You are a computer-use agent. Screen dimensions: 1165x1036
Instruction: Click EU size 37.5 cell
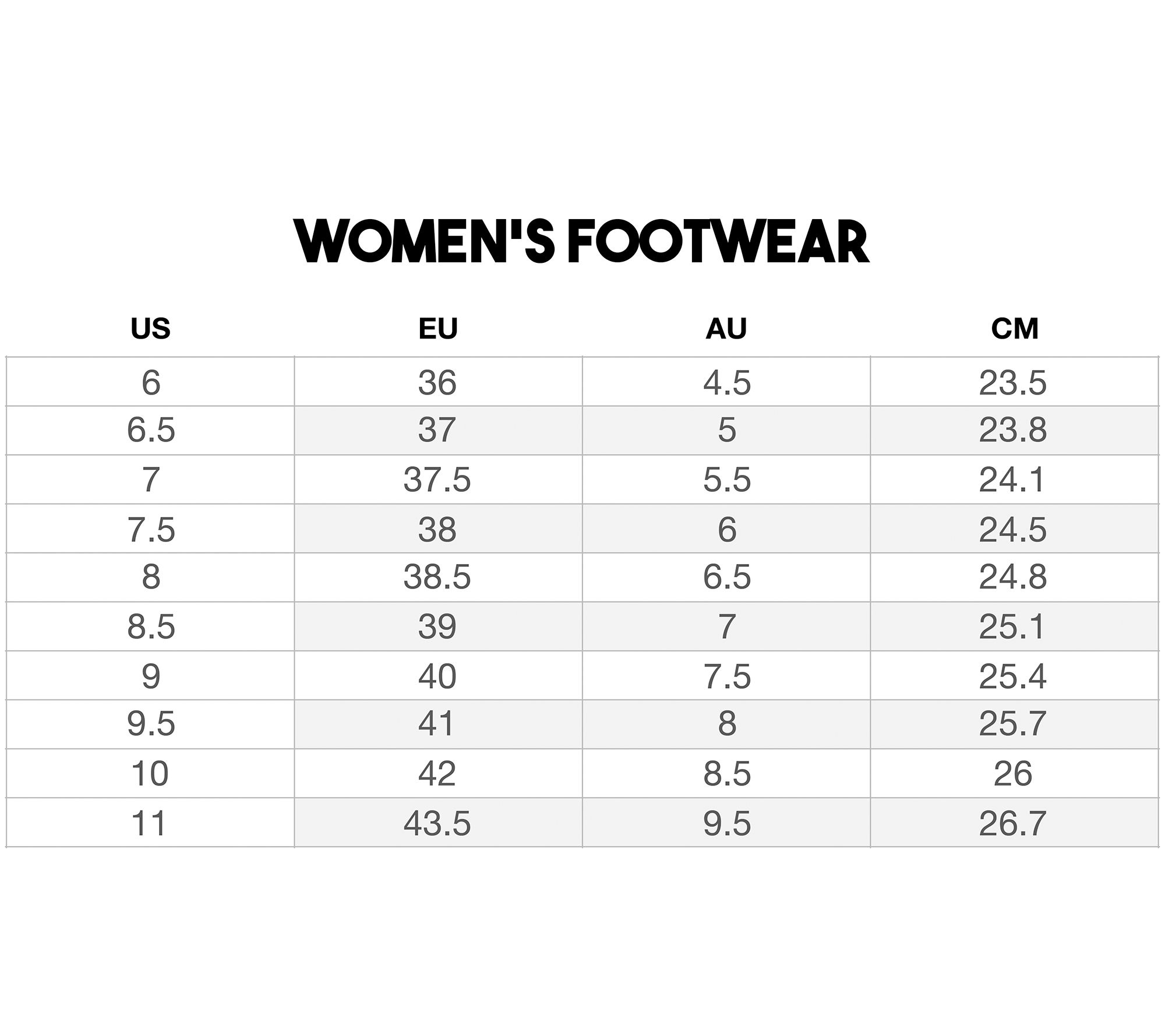(438, 480)
